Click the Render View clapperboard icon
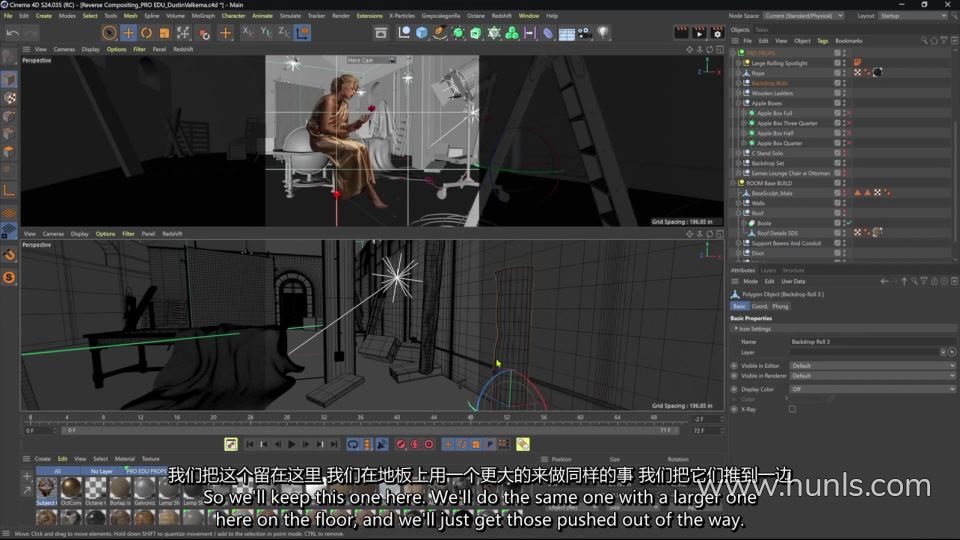 682,33
